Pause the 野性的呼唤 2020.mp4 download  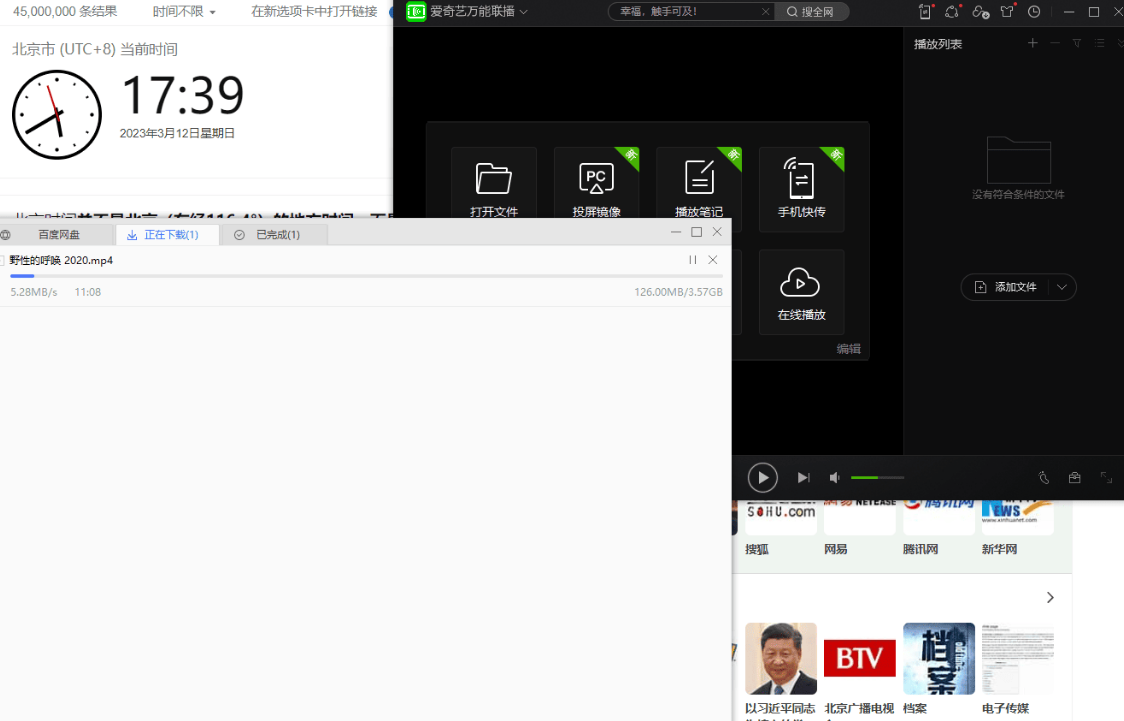click(692, 260)
